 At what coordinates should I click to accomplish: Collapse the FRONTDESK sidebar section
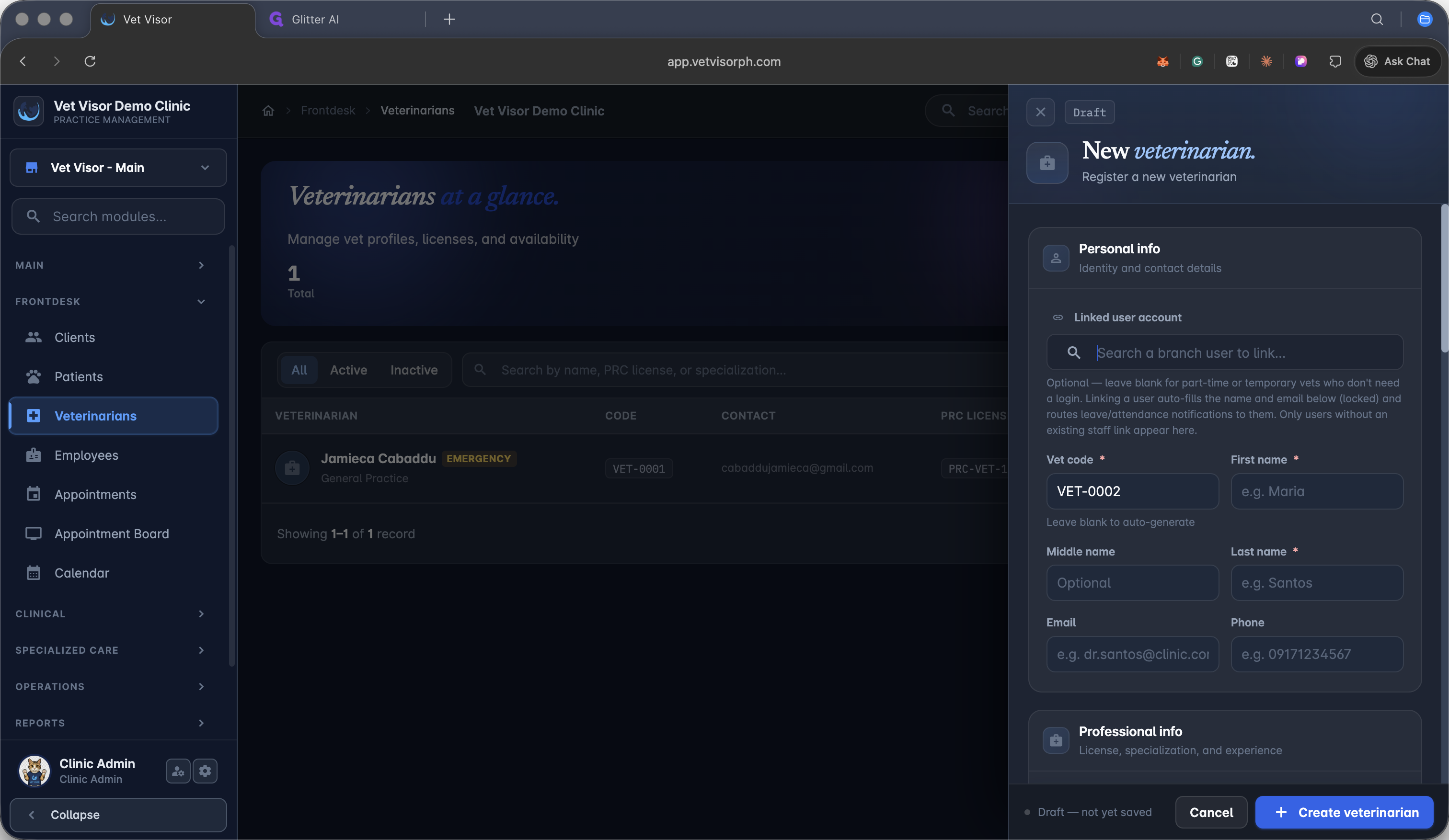pyautogui.click(x=110, y=302)
